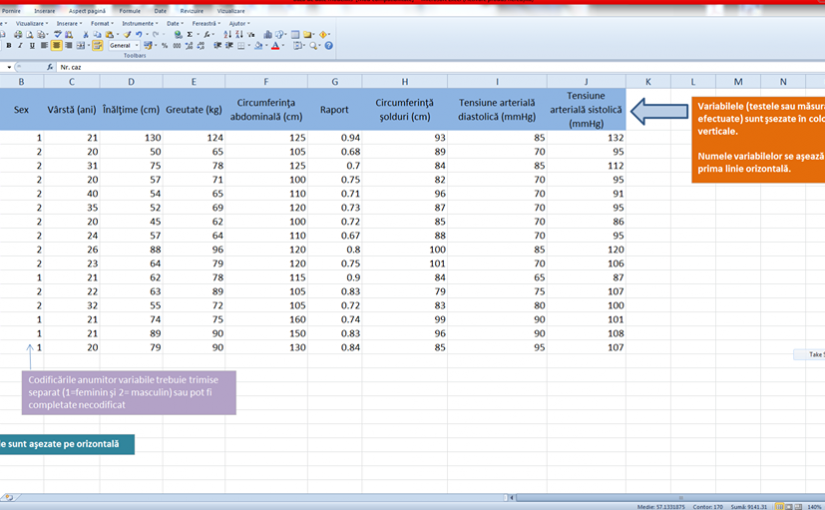825x510 pixels.
Task: Click the Cut scissors icon
Action: (86, 34)
